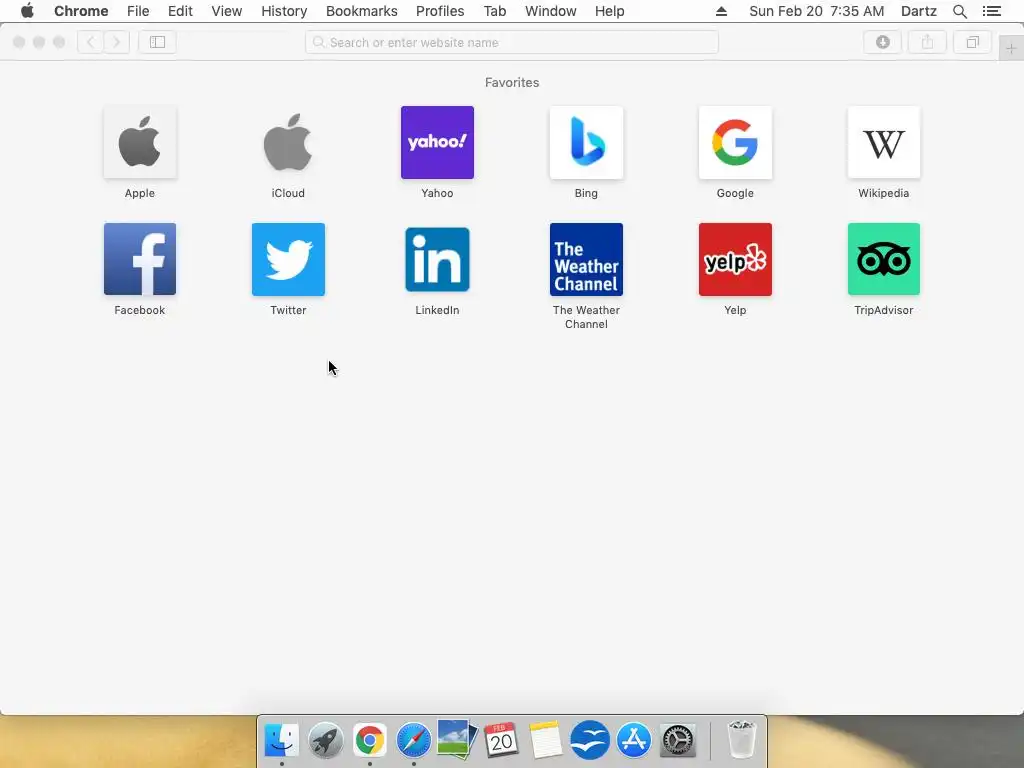The image size is (1024, 768).
Task: Open Notification Center list icon
Action: (x=991, y=11)
